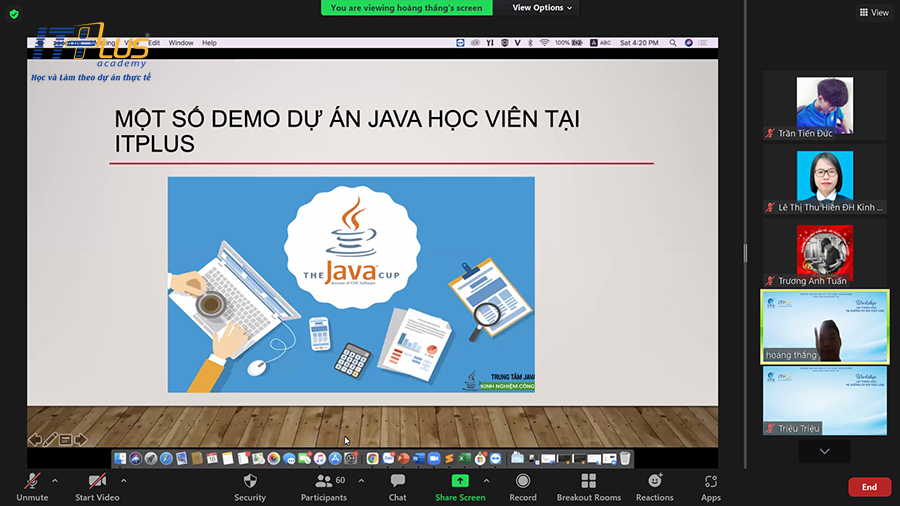Start recording with the Record button
The image size is (900, 506).
523,481
